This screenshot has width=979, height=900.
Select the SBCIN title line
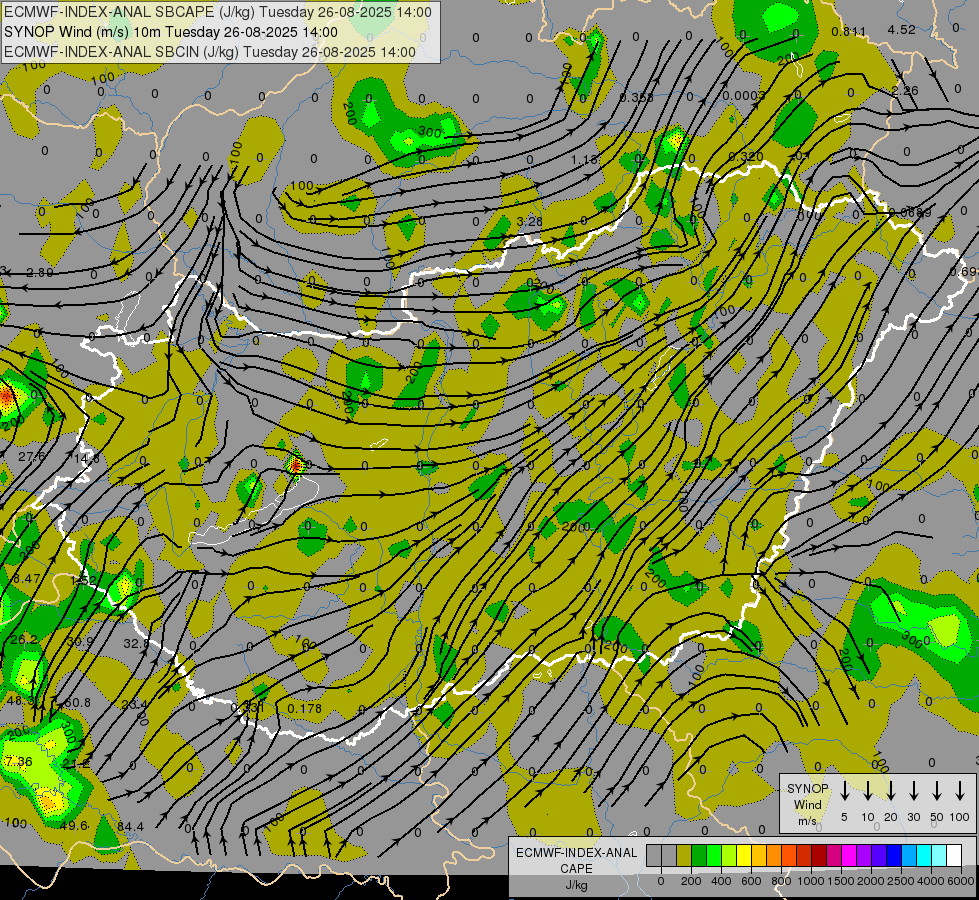[x=210, y=52]
